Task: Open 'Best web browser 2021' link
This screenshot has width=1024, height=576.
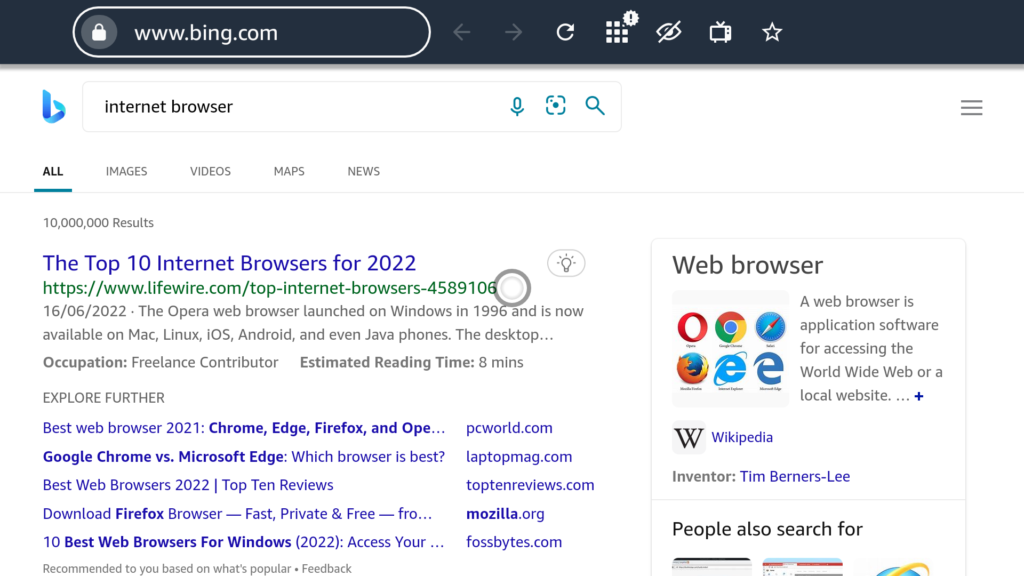Action: 244,428
